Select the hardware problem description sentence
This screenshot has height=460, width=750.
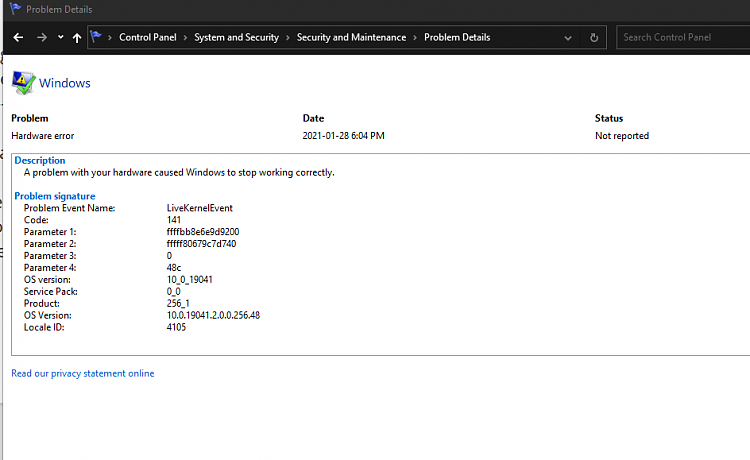[x=179, y=173]
